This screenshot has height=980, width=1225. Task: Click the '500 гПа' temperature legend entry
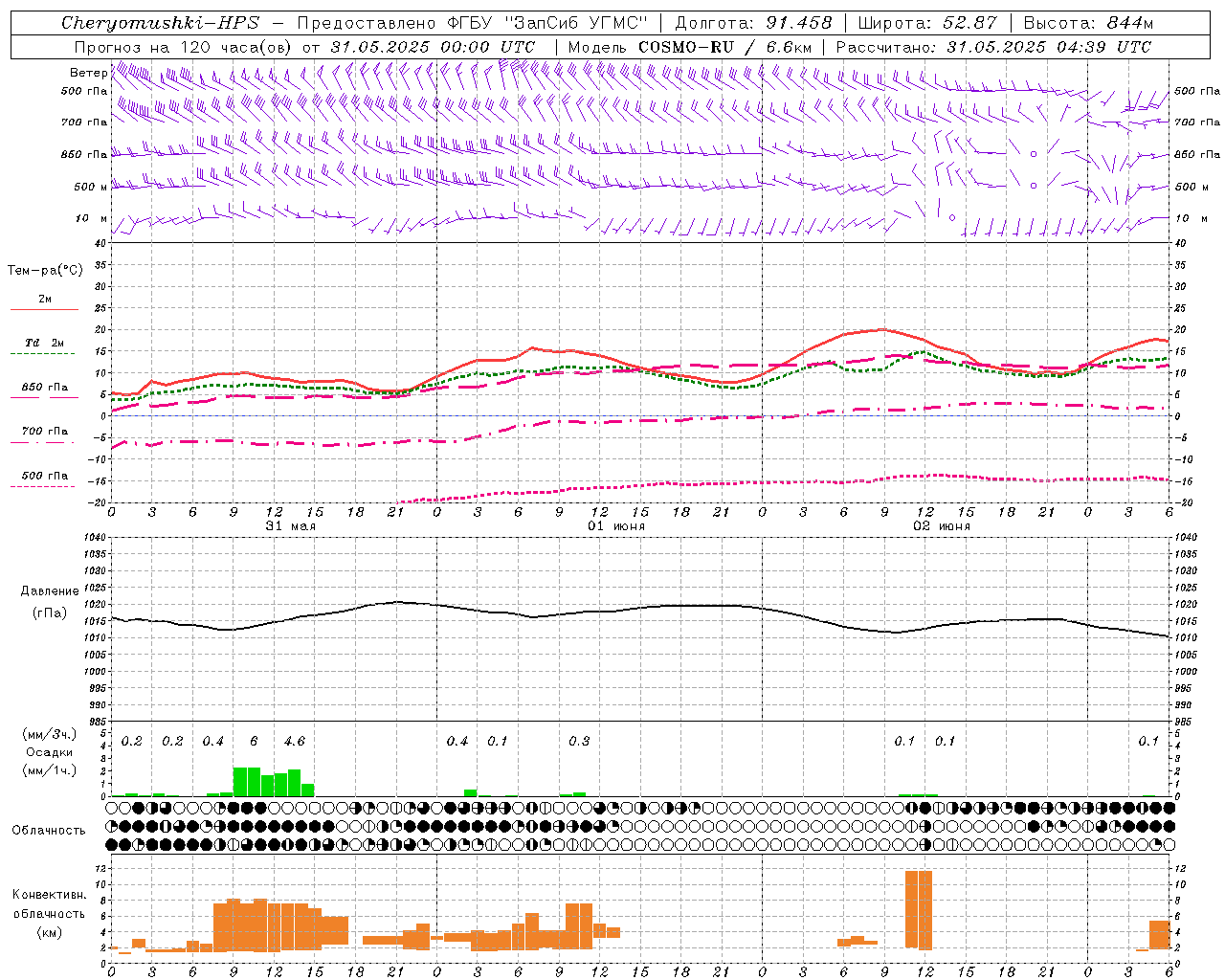coord(45,476)
